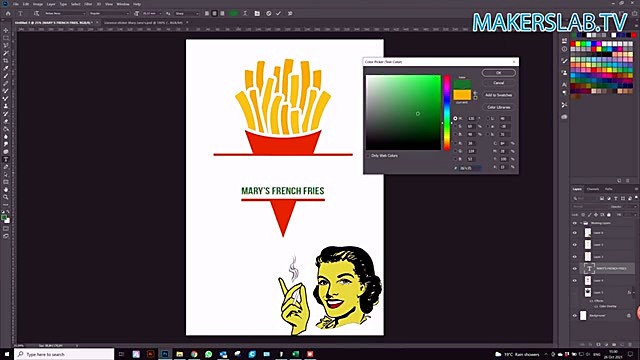Open the font style Regular dropdown
640x360 pixels.
(x=109, y=13)
